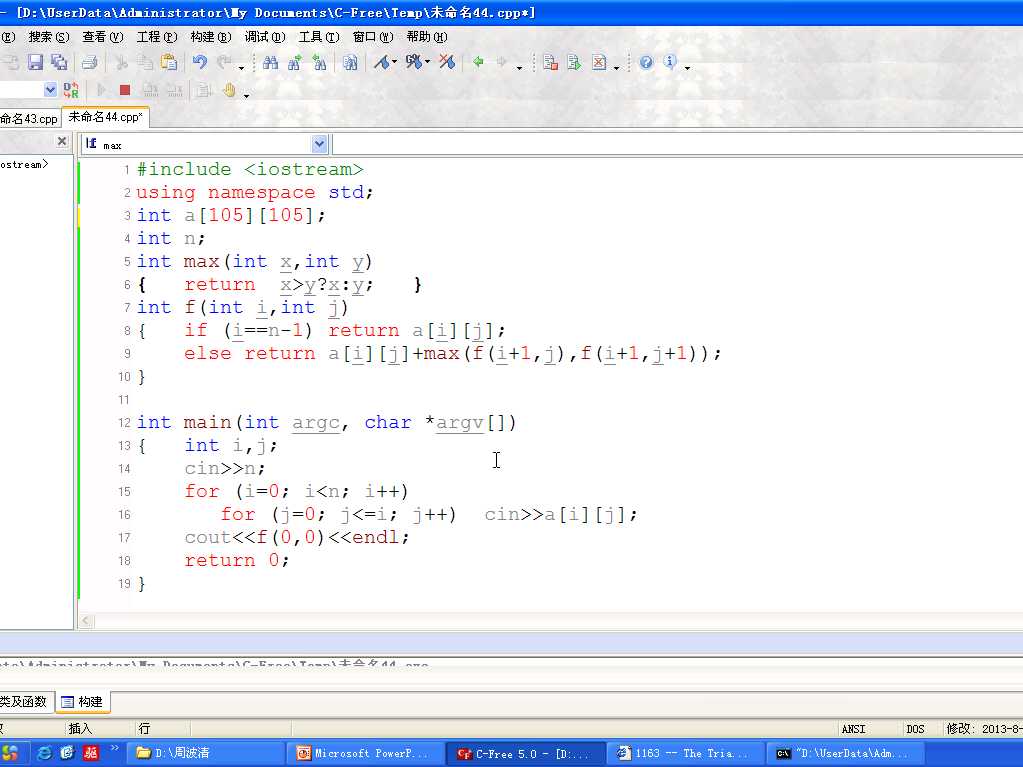The height and width of the screenshot is (767, 1023).
Task: Click the Save file toolbar icon
Action: tap(35, 63)
